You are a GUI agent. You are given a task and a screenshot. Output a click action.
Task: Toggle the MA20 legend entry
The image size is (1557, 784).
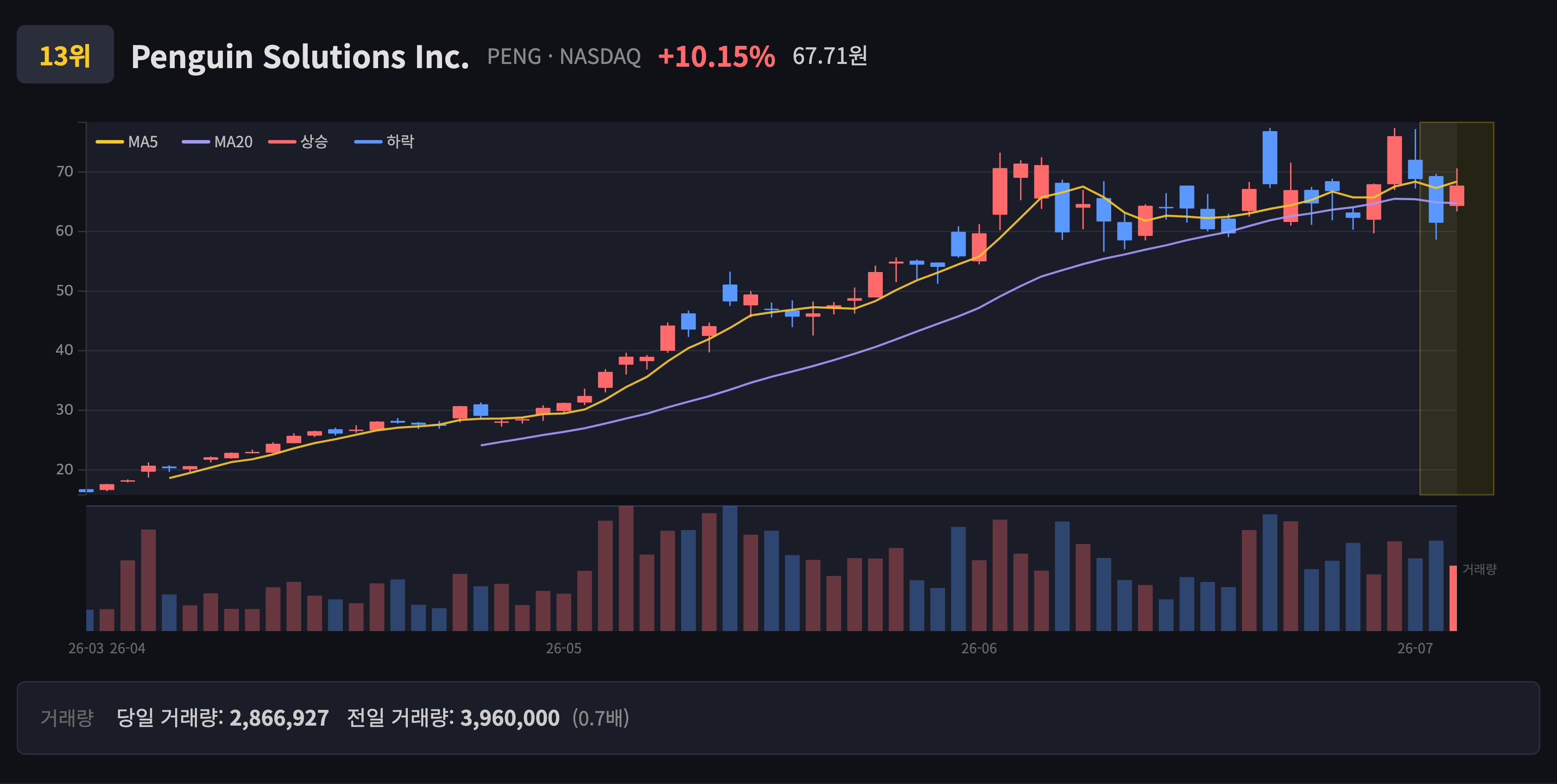point(218,142)
